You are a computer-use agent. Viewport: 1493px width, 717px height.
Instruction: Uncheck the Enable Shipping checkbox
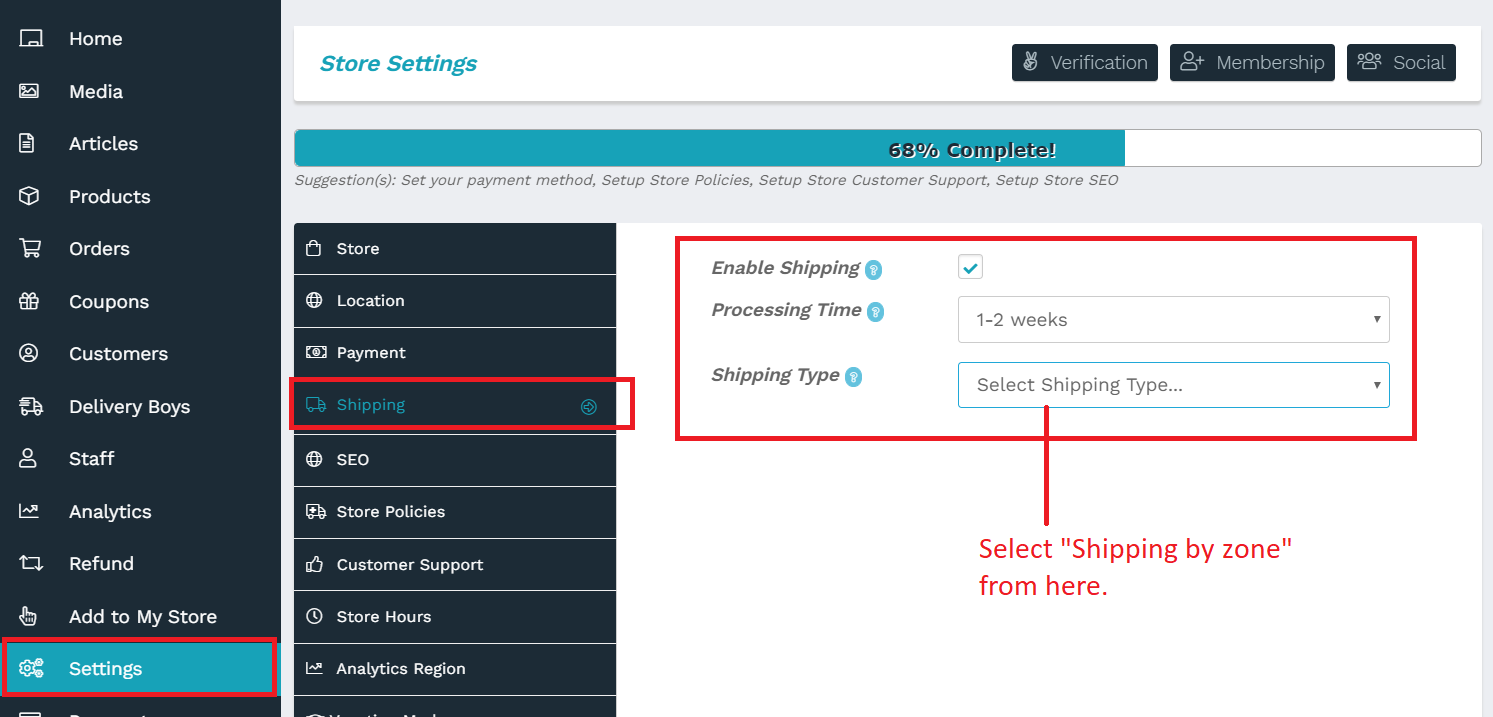coord(970,266)
